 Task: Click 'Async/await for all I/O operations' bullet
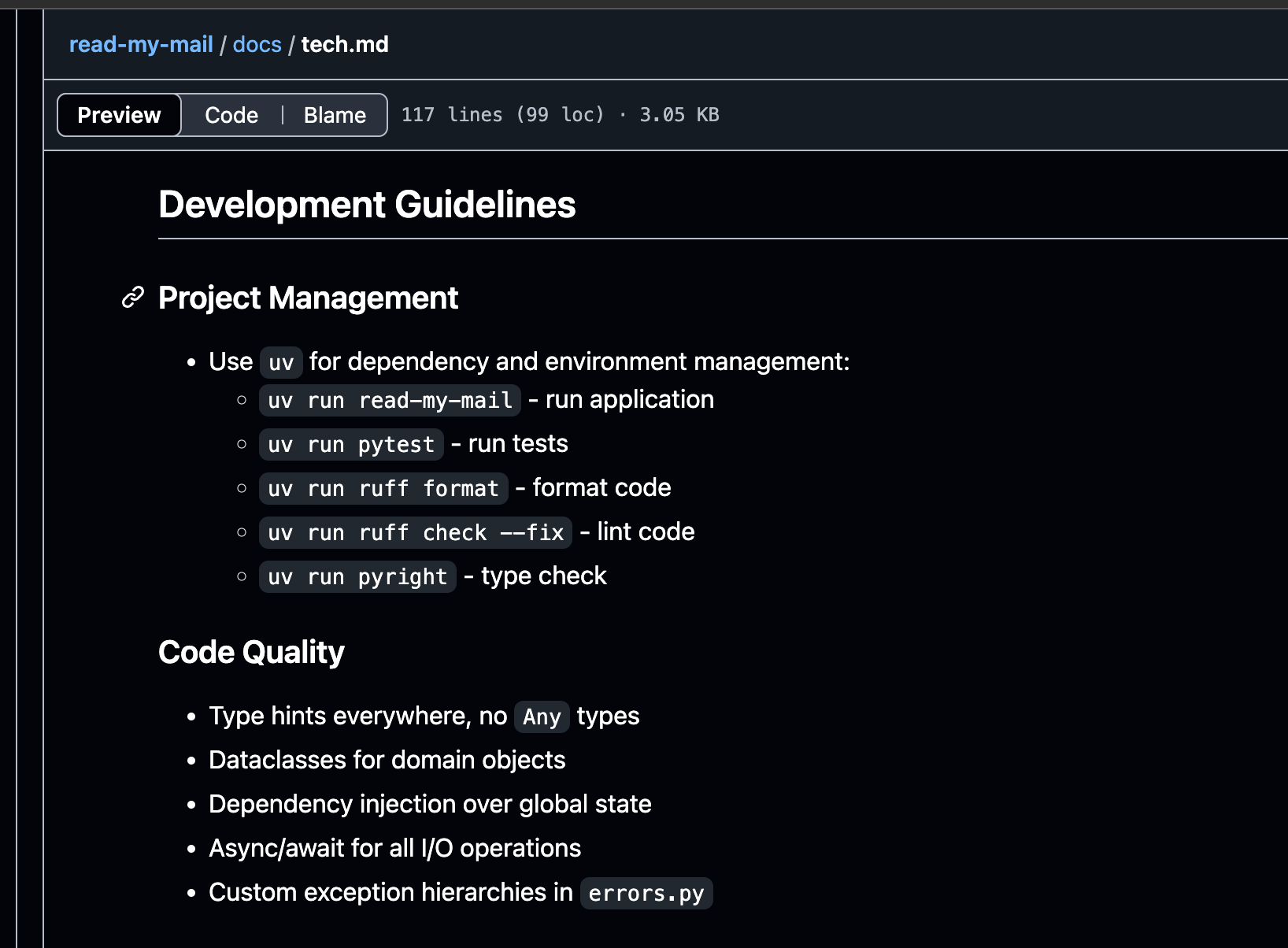tap(394, 848)
